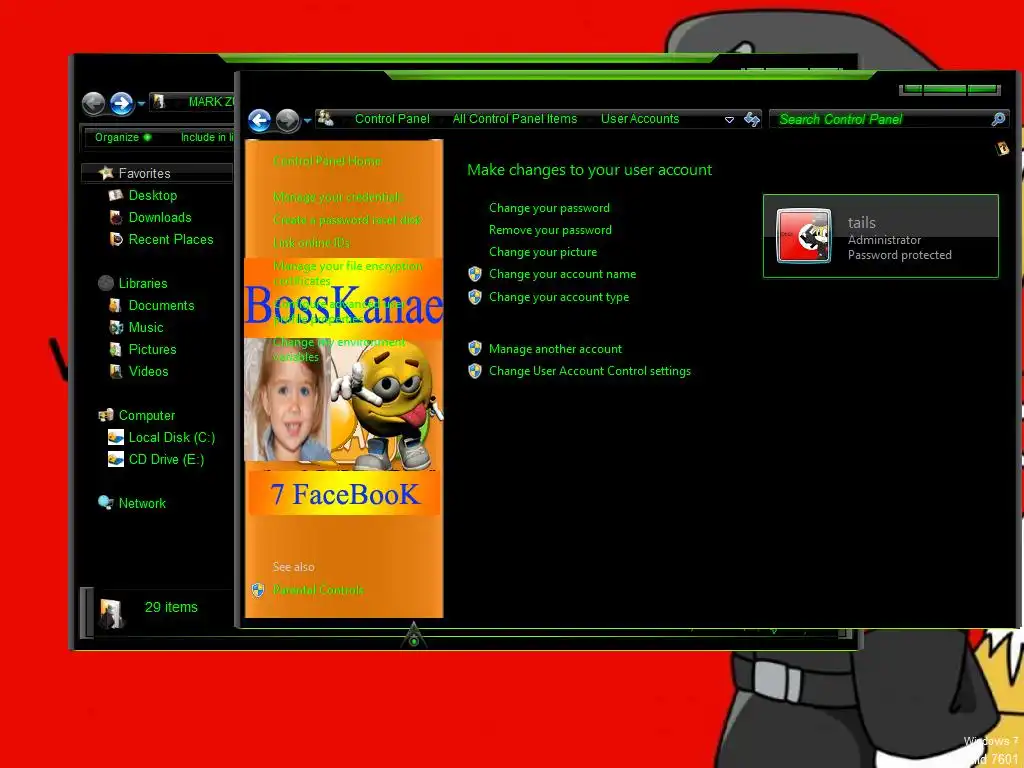Image resolution: width=1024 pixels, height=768 pixels.
Task: Open the address bar history dropdown arrow
Action: (x=729, y=120)
